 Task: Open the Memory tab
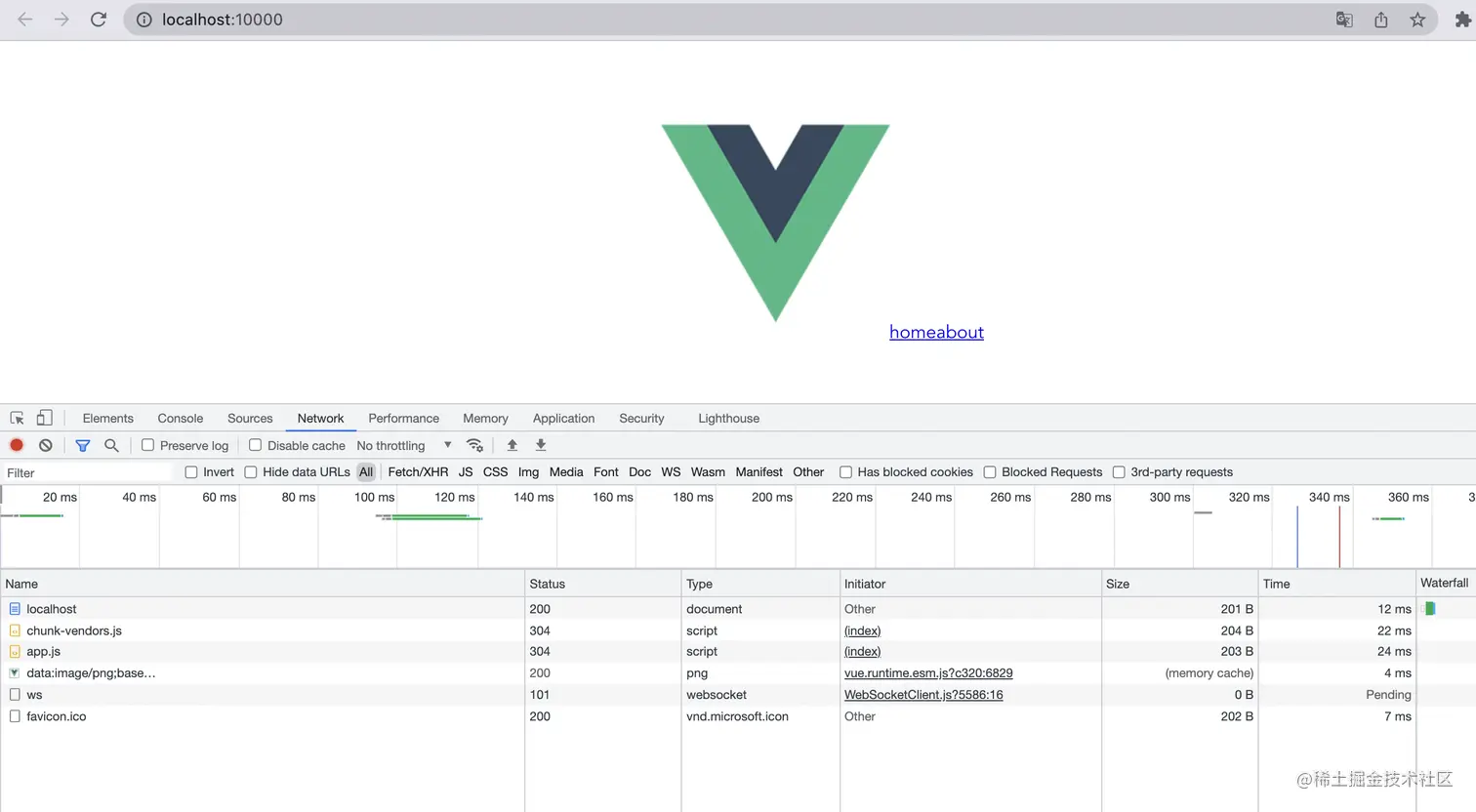[485, 418]
